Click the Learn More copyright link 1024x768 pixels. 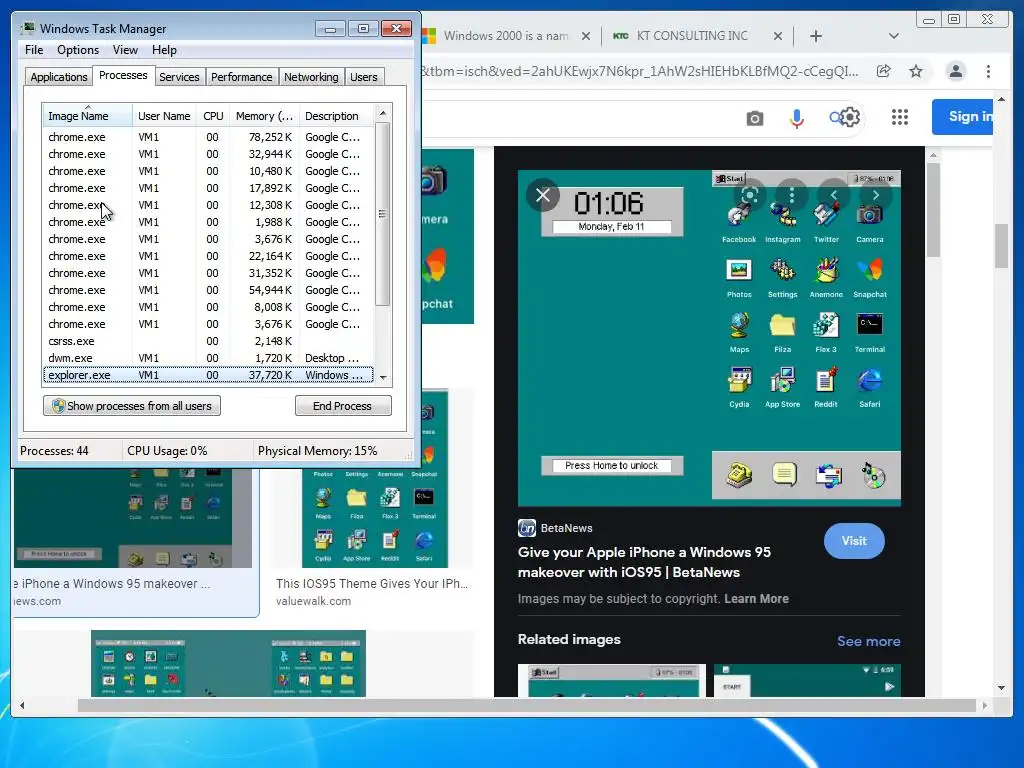(756, 599)
